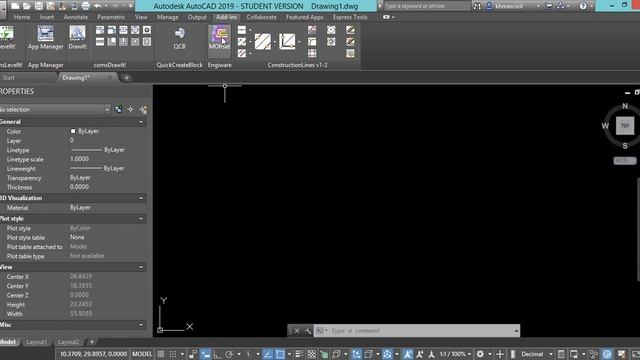Screen dimensions: 640x360
Task: Click the Clean Screen icon in status bar
Action: [635, 354]
